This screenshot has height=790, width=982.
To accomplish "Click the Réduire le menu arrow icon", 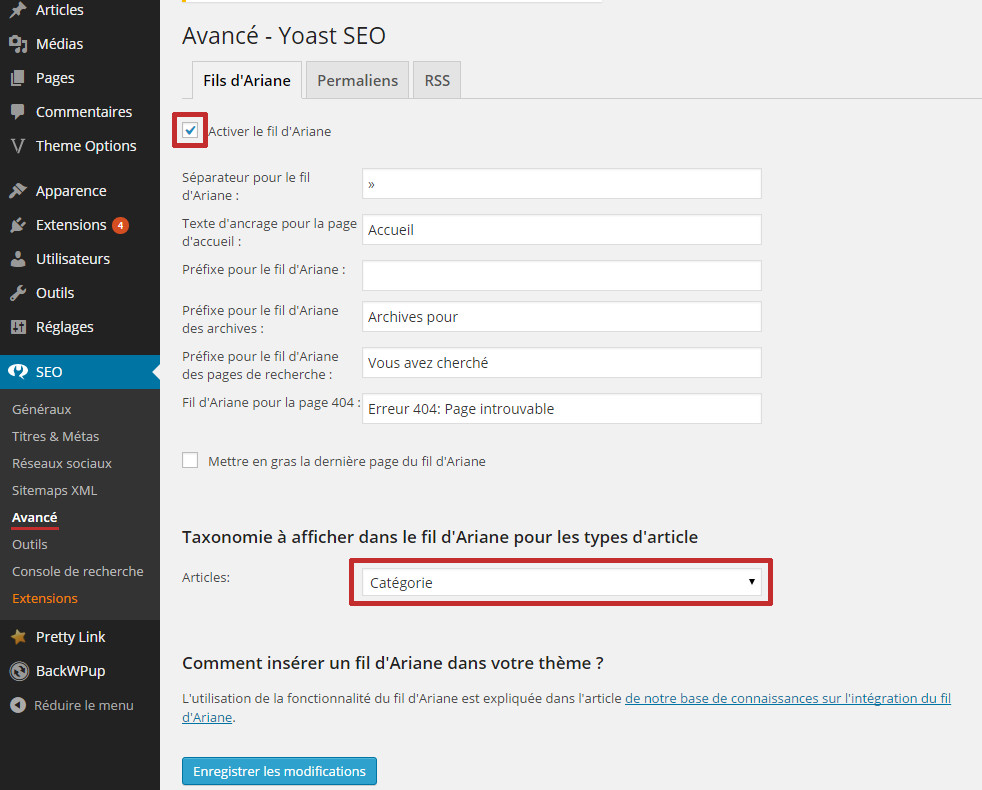I will click(x=18, y=705).
